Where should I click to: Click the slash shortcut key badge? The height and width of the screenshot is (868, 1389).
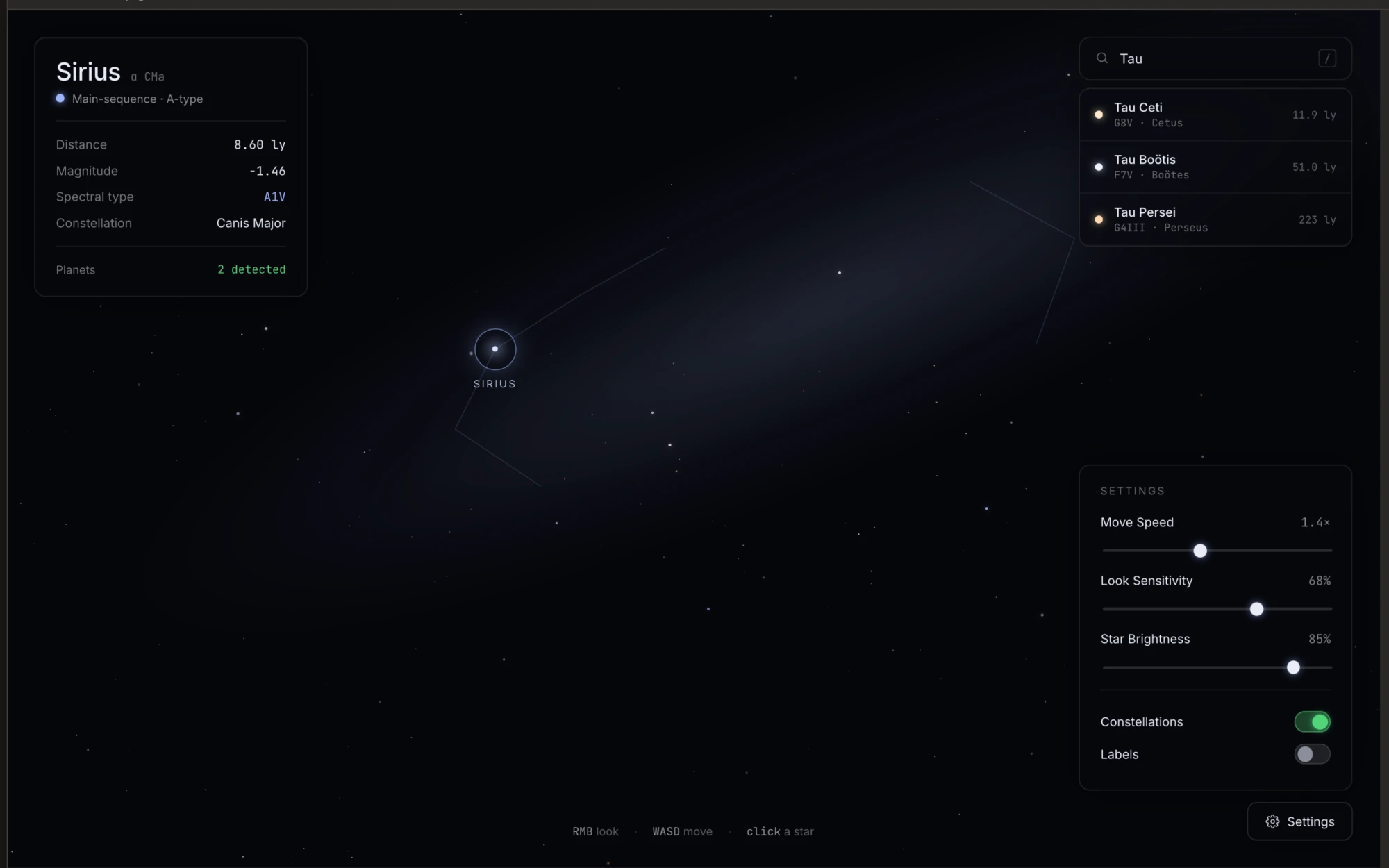[1327, 58]
